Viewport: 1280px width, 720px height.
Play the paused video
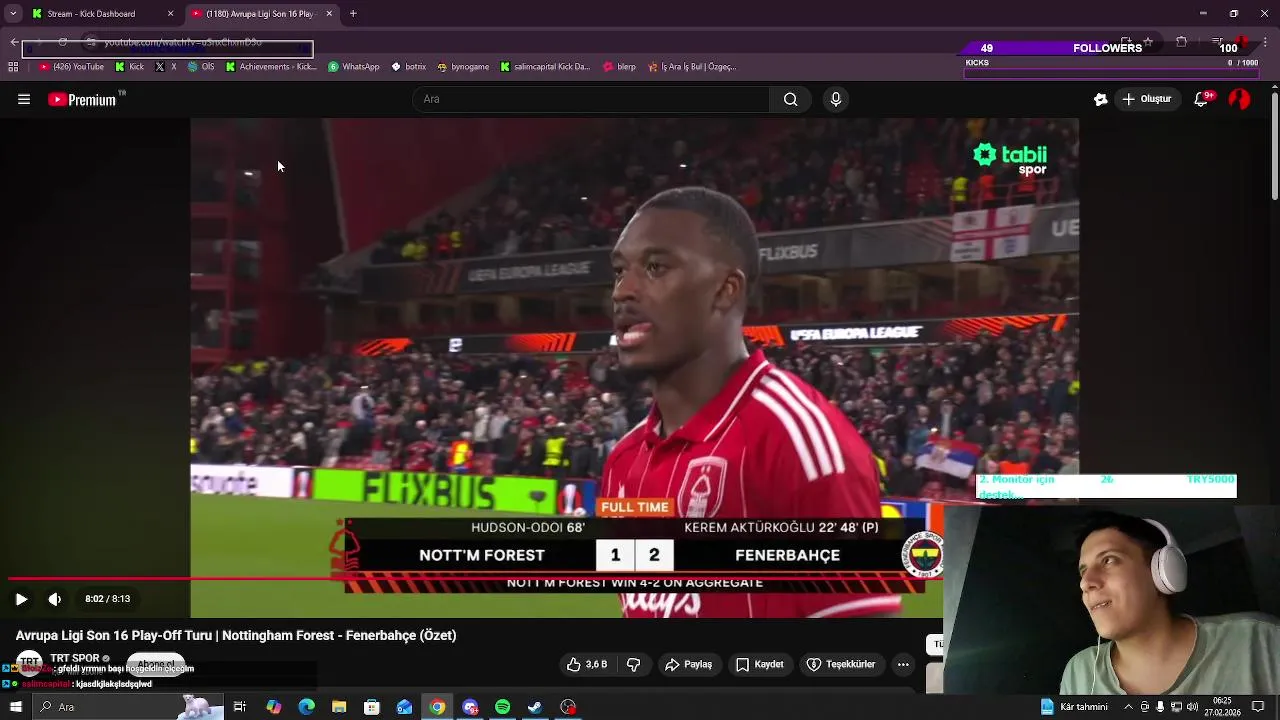[21, 599]
